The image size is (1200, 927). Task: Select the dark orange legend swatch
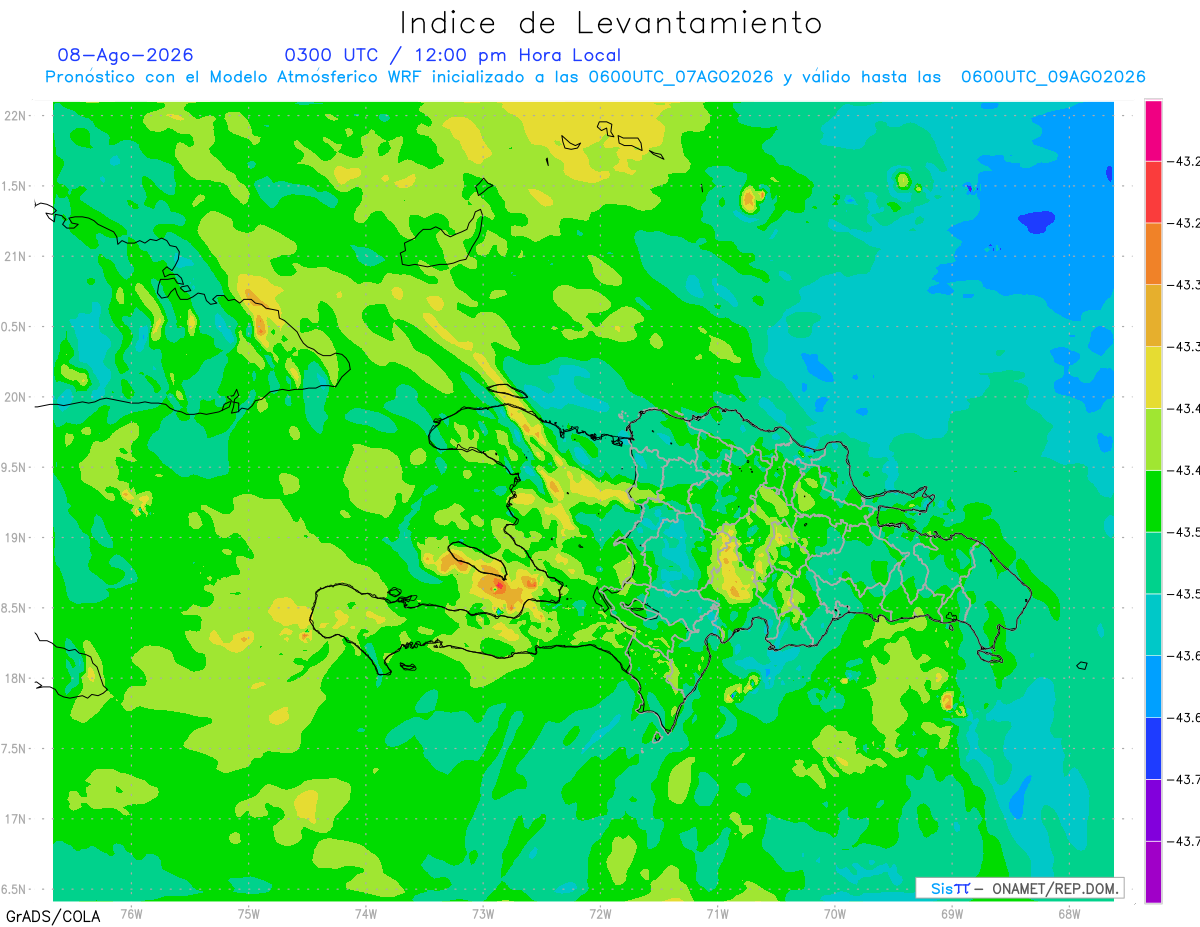[x=1153, y=253]
